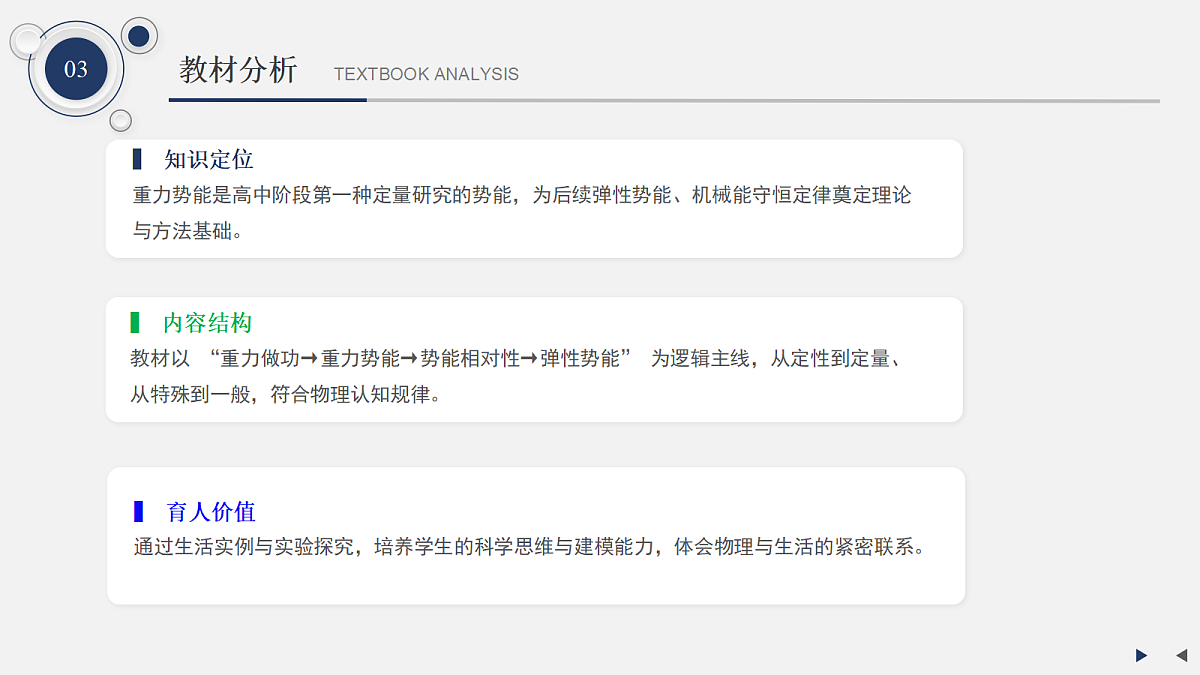Click the line starting 从特殊到一般

pyautogui.click(x=286, y=394)
